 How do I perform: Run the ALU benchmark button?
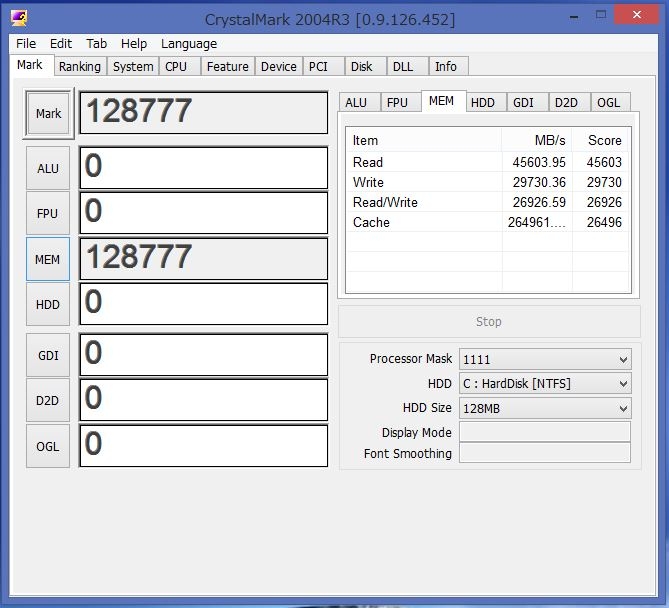point(48,168)
